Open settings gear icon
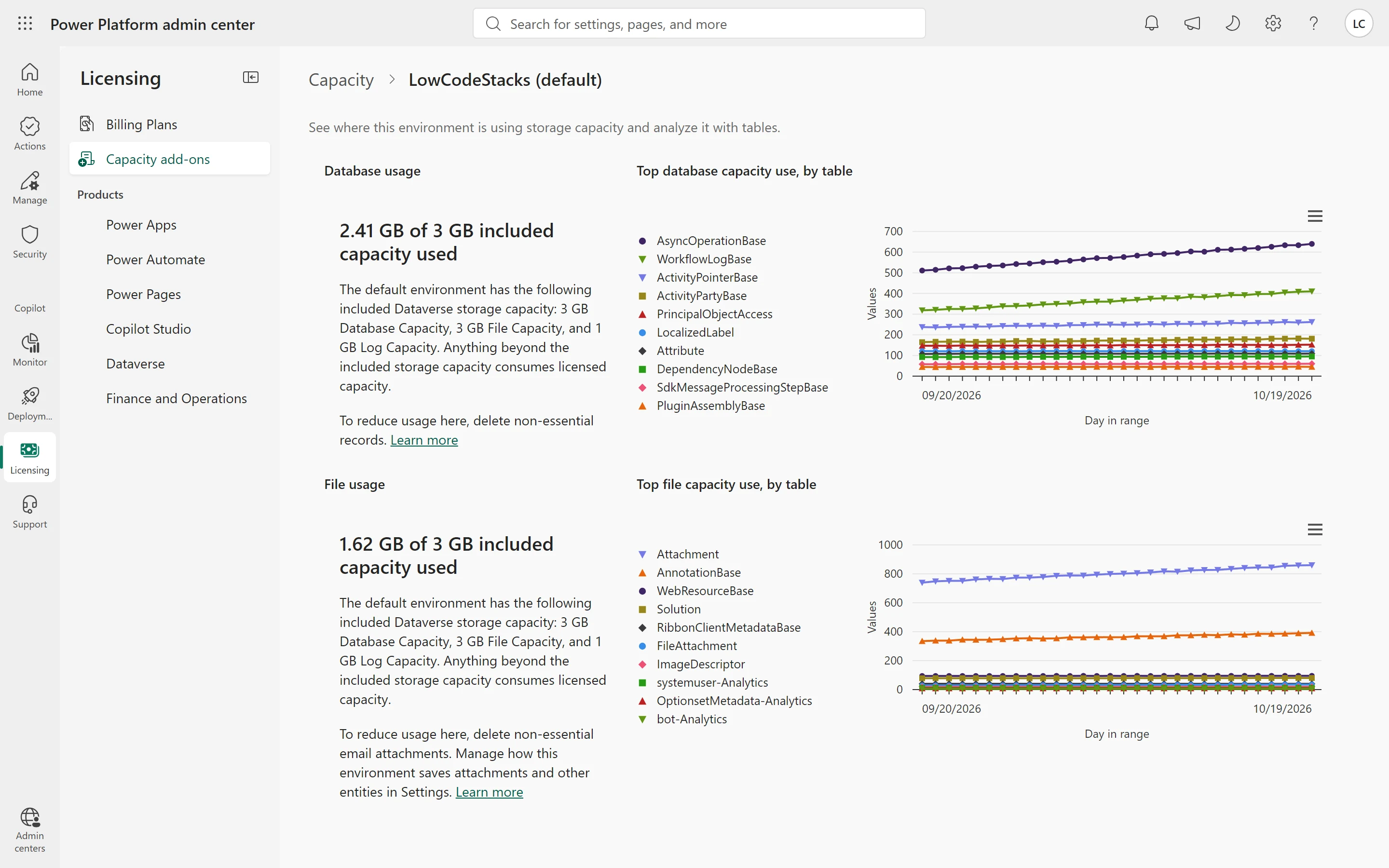This screenshot has height=868, width=1389. point(1273,24)
